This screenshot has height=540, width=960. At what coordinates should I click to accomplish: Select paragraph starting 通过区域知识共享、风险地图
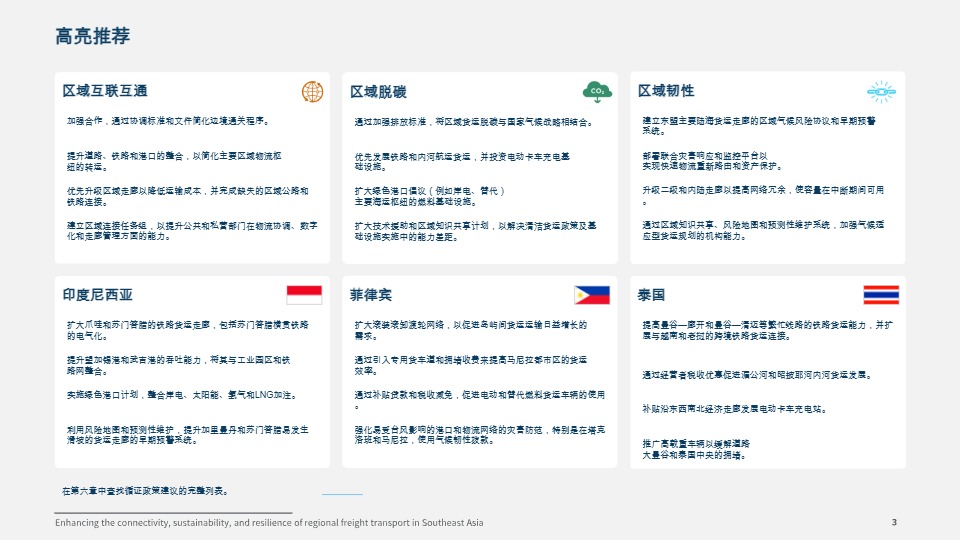click(763, 231)
